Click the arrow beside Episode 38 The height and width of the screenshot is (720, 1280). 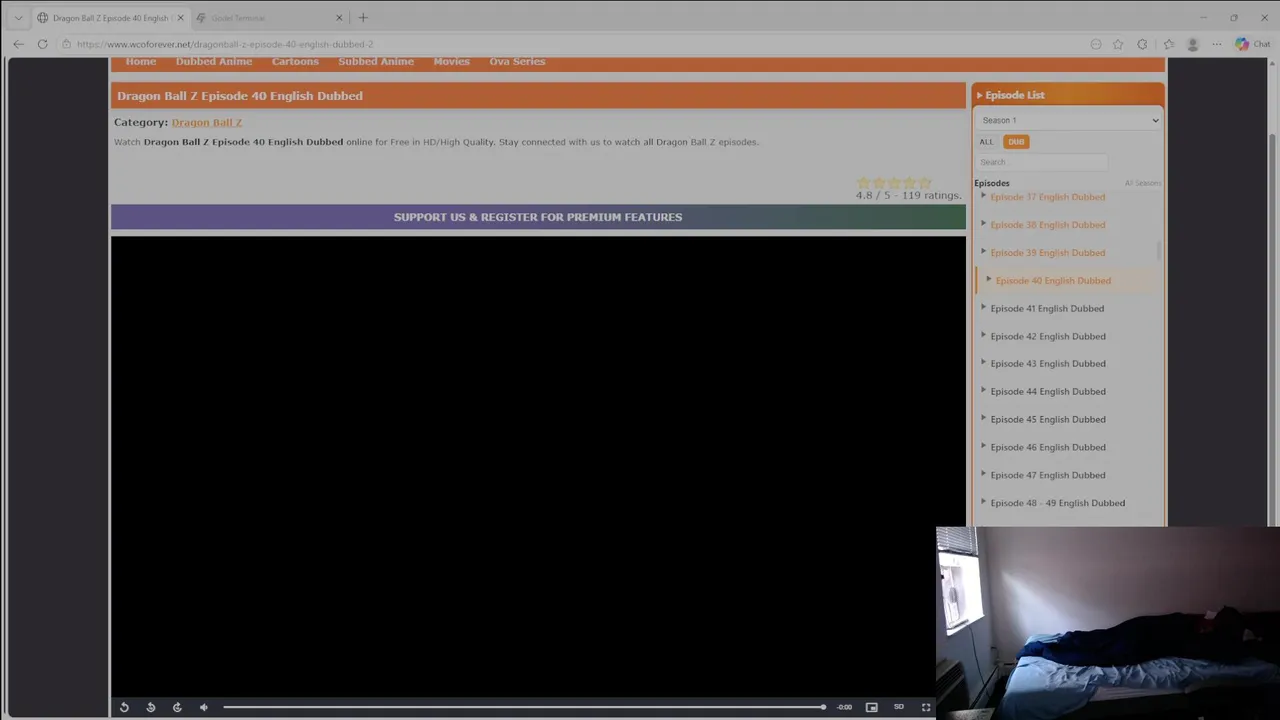coord(983,223)
